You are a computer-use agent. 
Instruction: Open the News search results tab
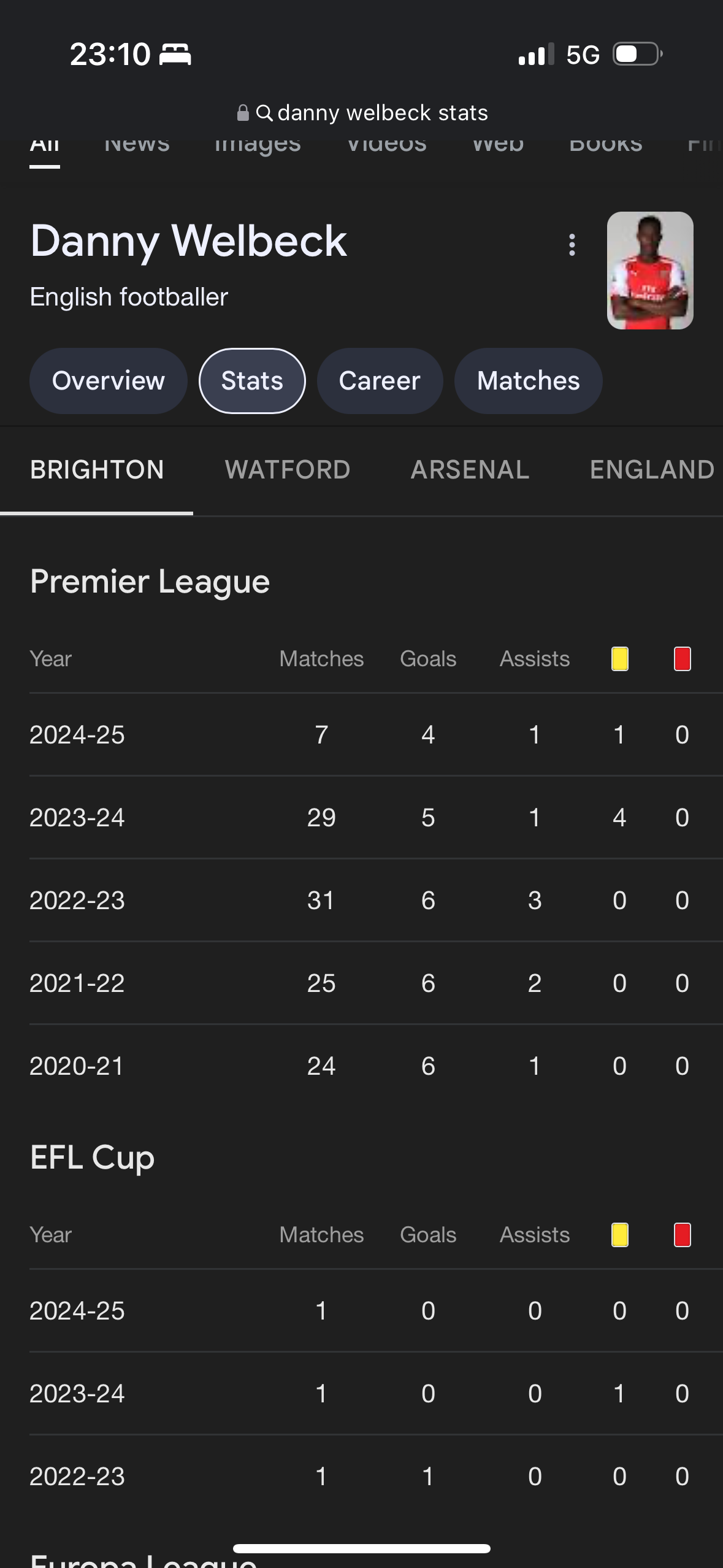coord(137,146)
